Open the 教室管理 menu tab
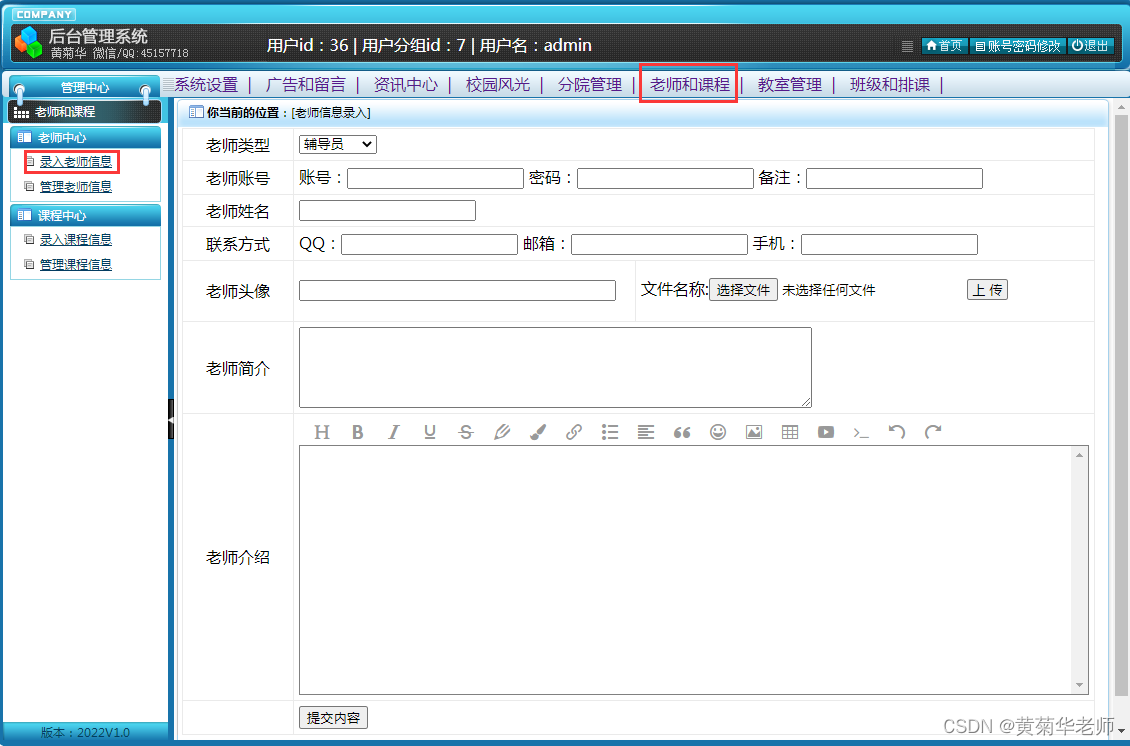This screenshot has height=746, width=1130. 790,85
